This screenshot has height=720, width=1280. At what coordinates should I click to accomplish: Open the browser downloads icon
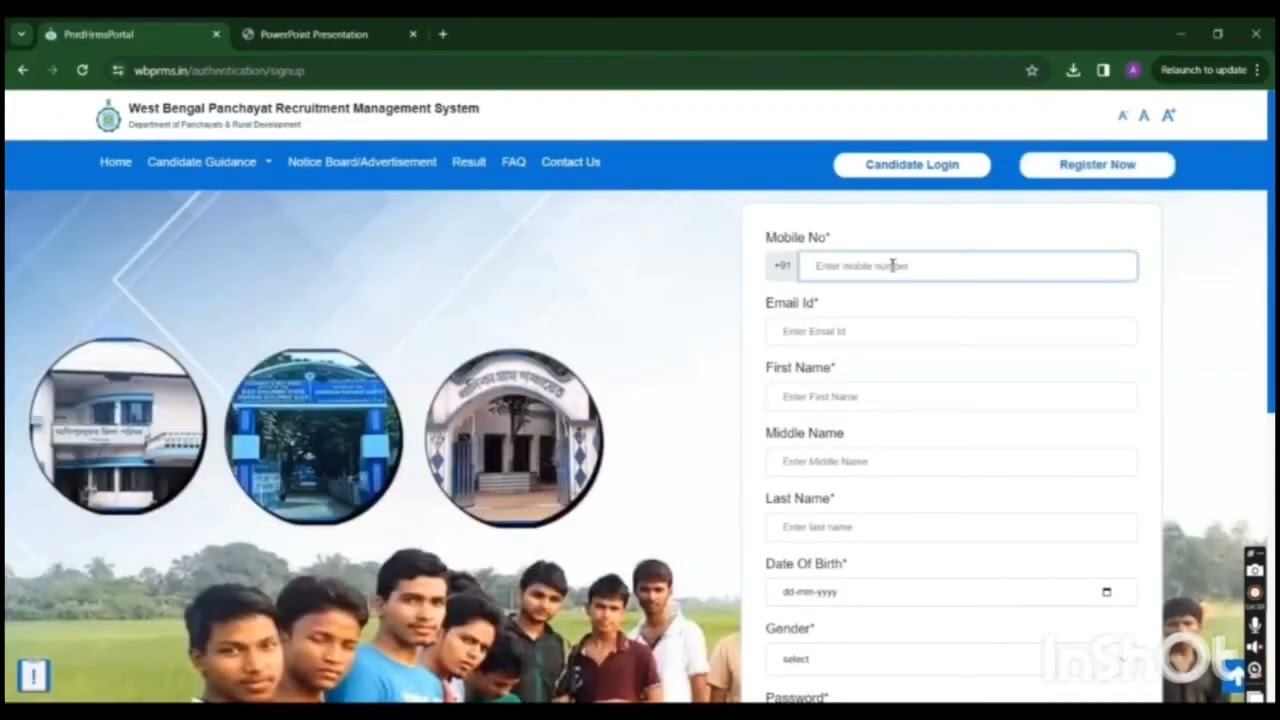pos(1073,70)
